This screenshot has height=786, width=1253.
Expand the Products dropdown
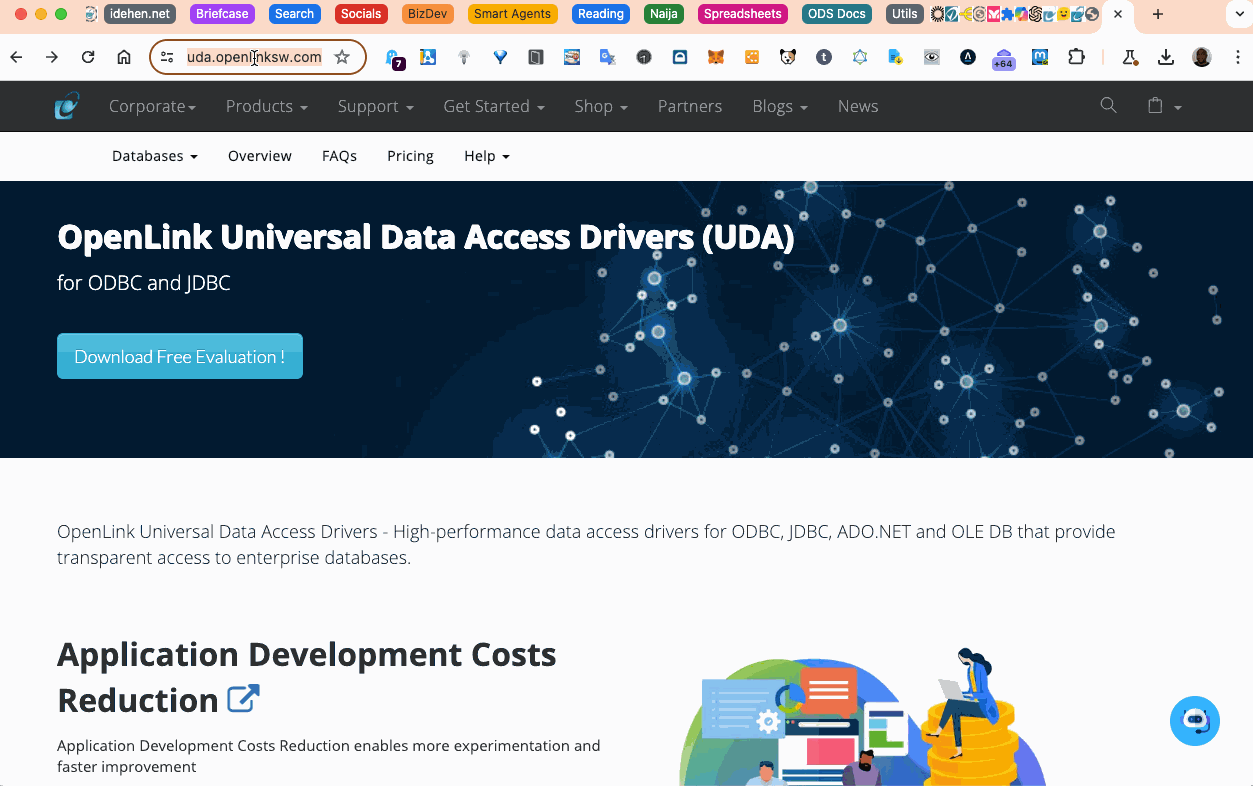pyautogui.click(x=266, y=106)
